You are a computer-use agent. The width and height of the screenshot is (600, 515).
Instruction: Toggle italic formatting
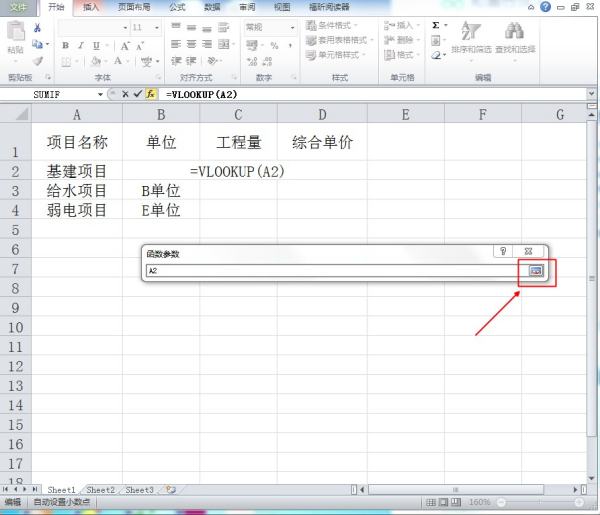81,46
